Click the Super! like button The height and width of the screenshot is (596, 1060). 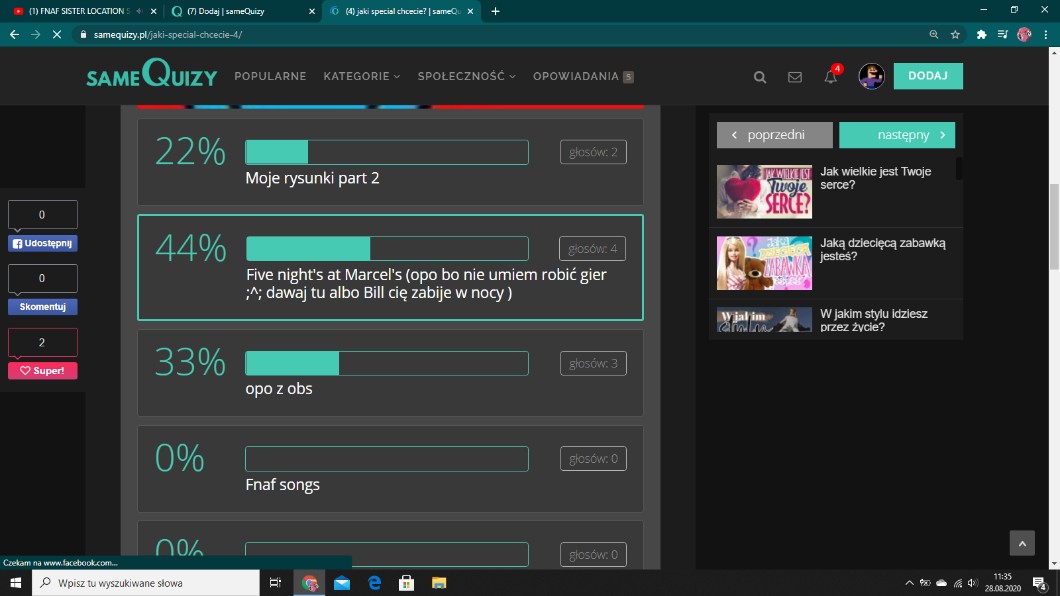click(x=43, y=371)
